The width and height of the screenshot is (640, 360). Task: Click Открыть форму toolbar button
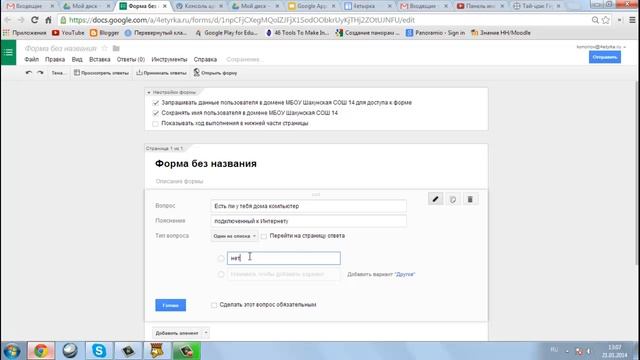215,73
